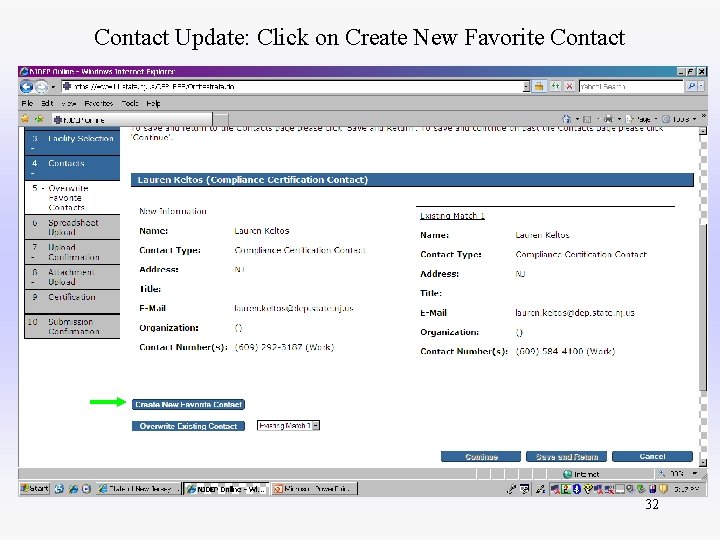Open the Tools command bar menu
Image resolution: width=720 pixels, height=540 pixels.
point(679,119)
